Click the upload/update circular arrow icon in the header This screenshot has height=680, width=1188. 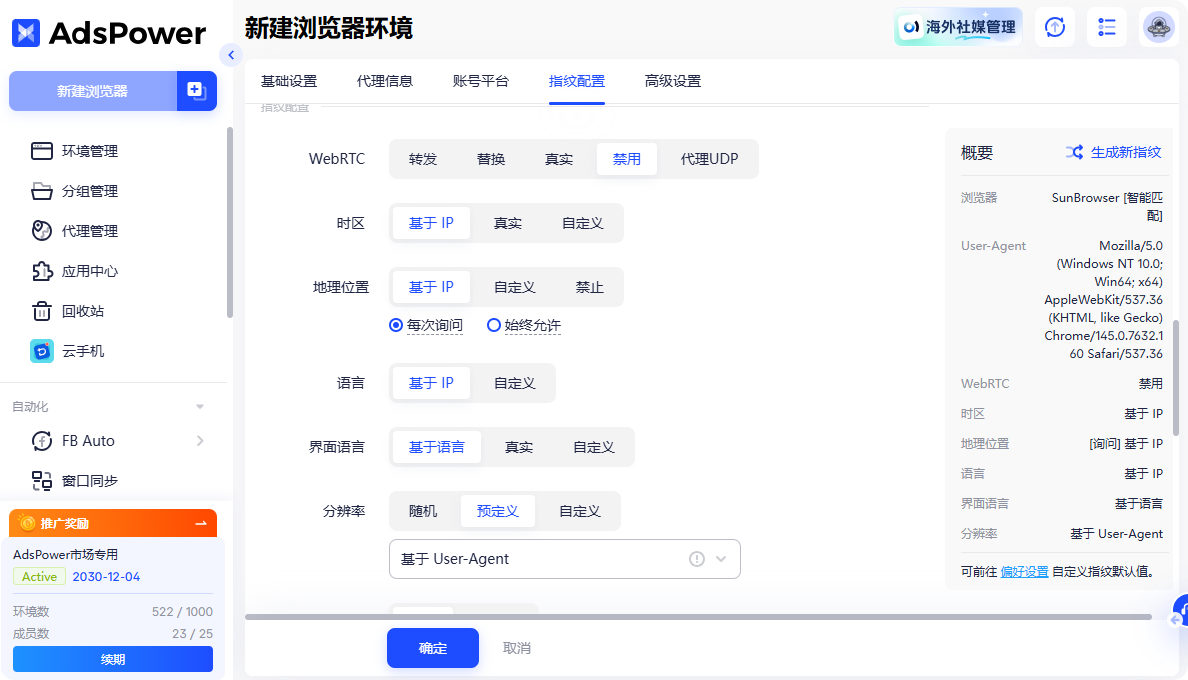1055,27
